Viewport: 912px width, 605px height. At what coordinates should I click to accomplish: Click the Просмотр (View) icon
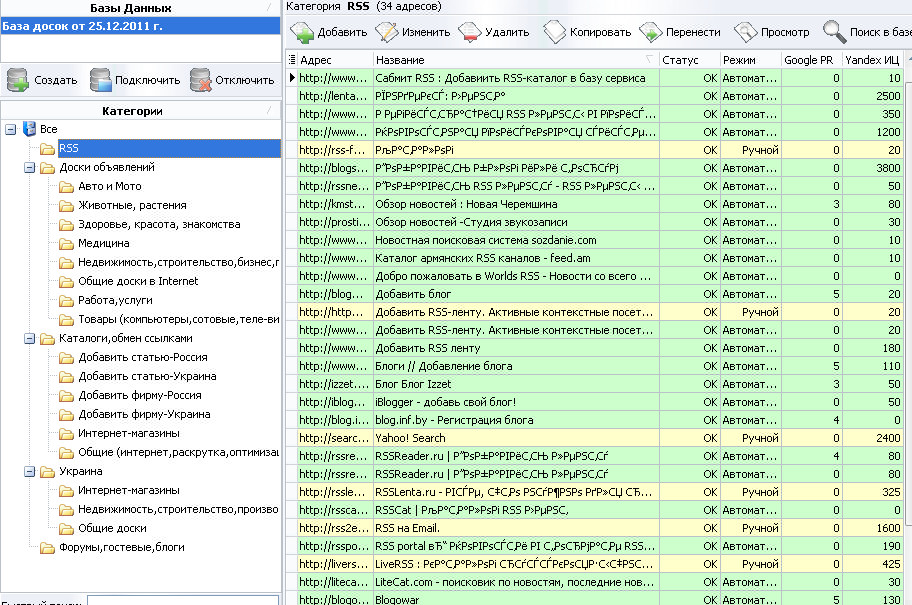[x=745, y=32]
